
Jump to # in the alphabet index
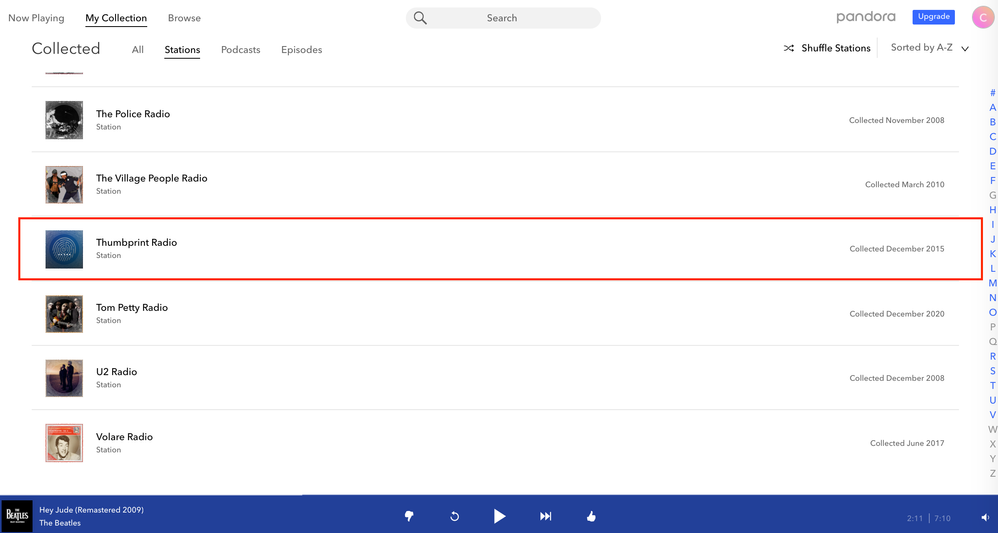click(992, 93)
